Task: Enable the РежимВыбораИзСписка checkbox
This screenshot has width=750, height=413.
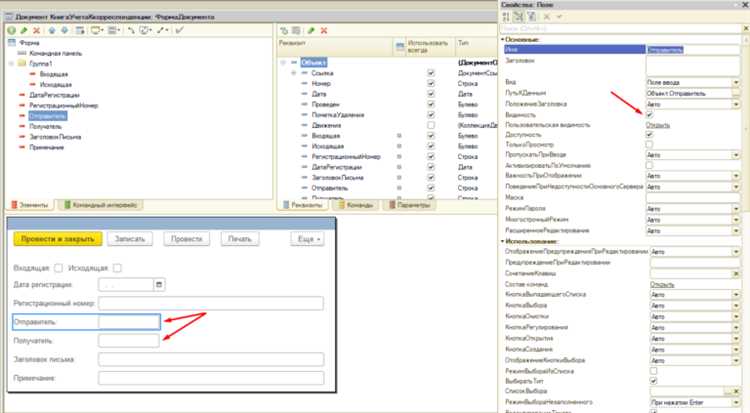Action: click(653, 371)
